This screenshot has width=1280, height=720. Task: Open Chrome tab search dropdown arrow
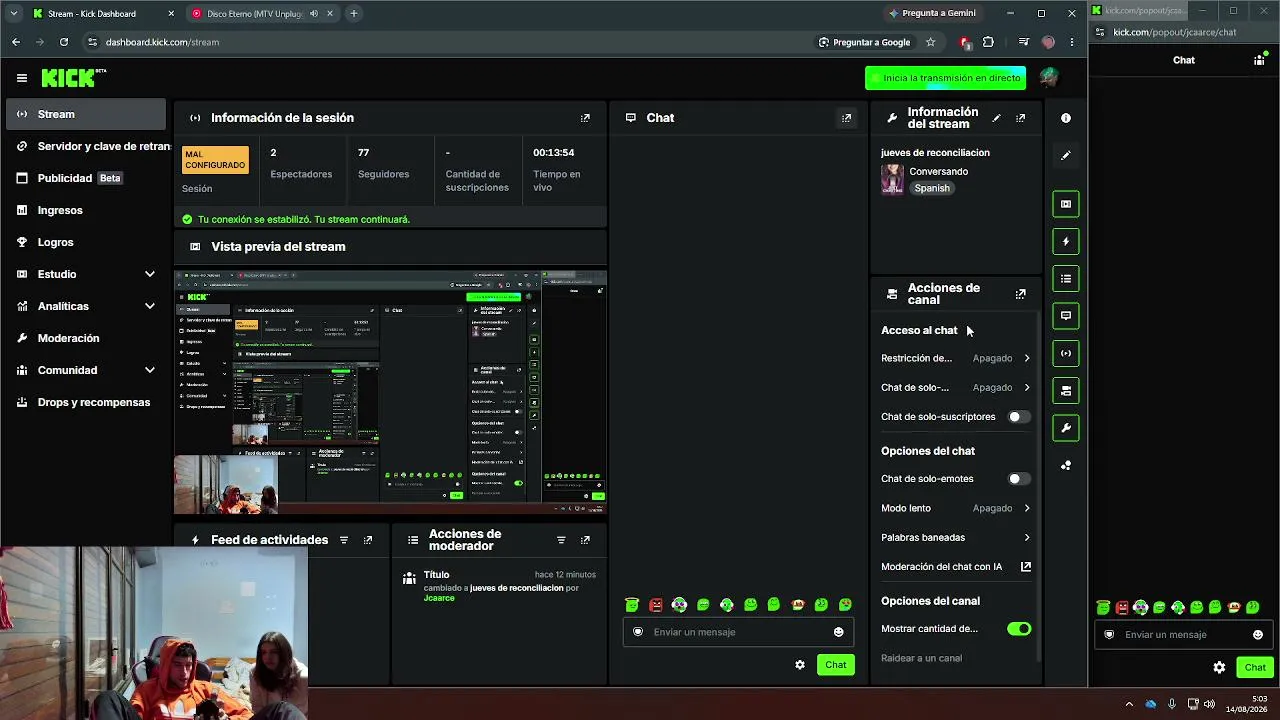click(13, 14)
